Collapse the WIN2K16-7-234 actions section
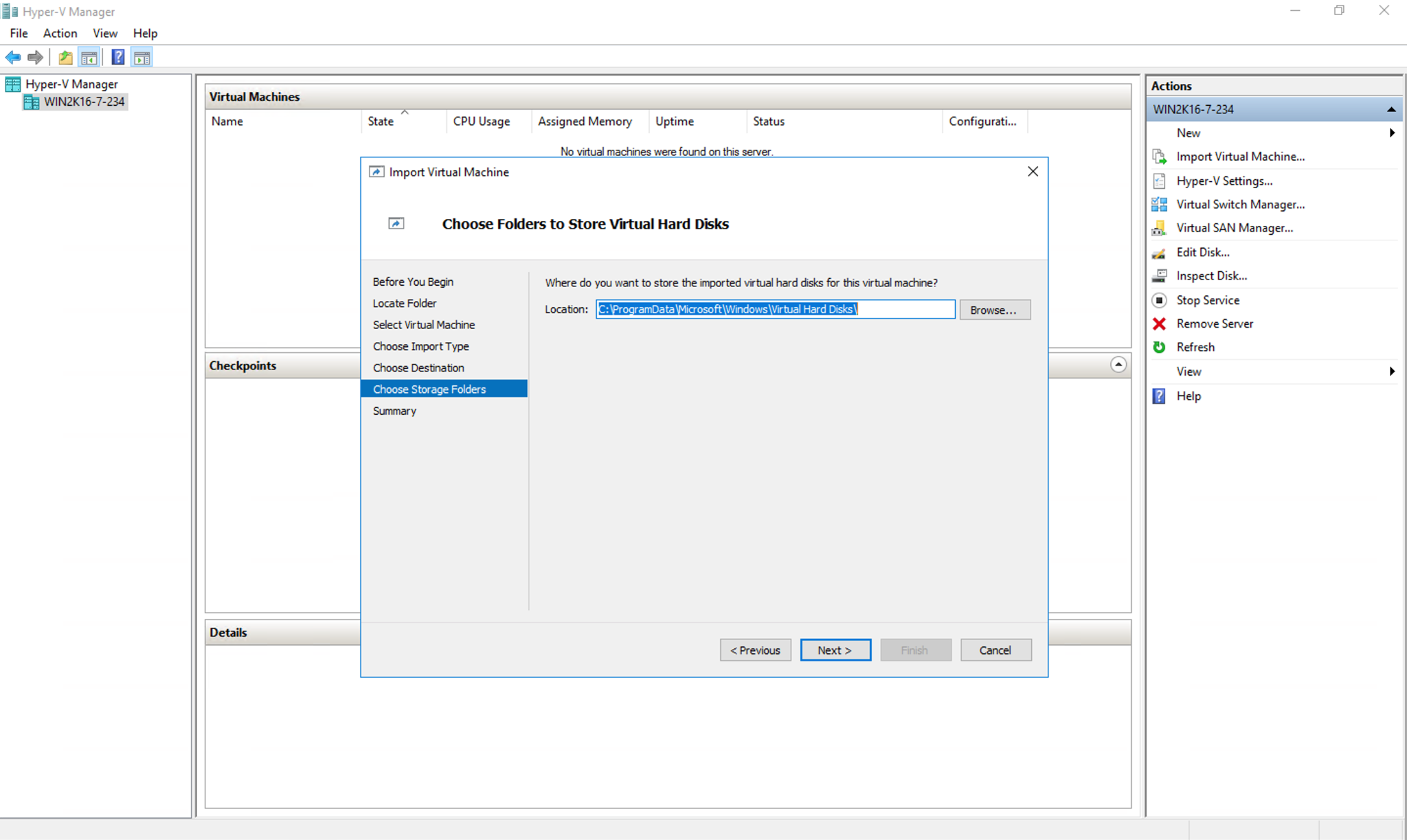Image resolution: width=1407 pixels, height=840 pixels. tap(1391, 109)
